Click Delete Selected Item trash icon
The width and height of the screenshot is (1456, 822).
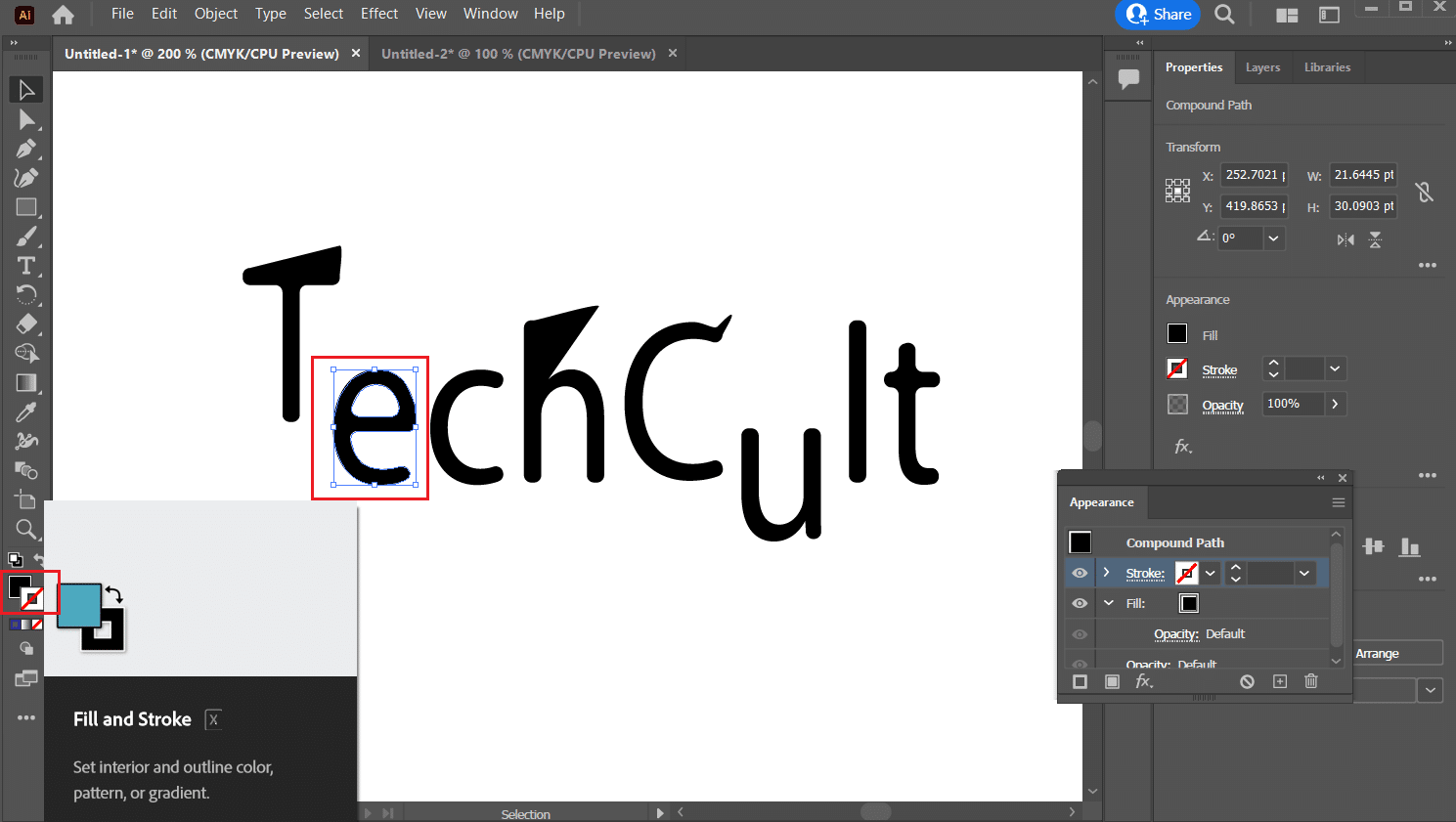coord(1311,681)
